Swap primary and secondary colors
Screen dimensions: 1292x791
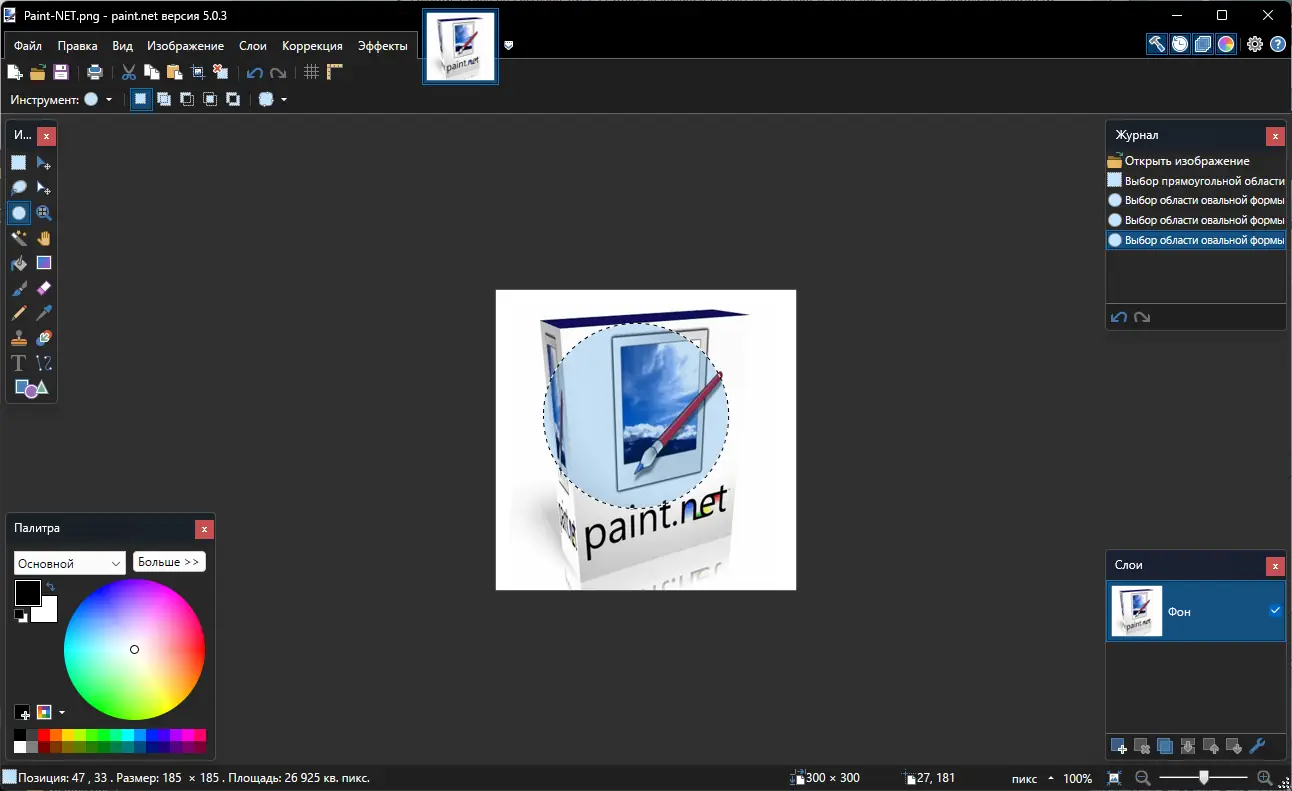(50, 587)
